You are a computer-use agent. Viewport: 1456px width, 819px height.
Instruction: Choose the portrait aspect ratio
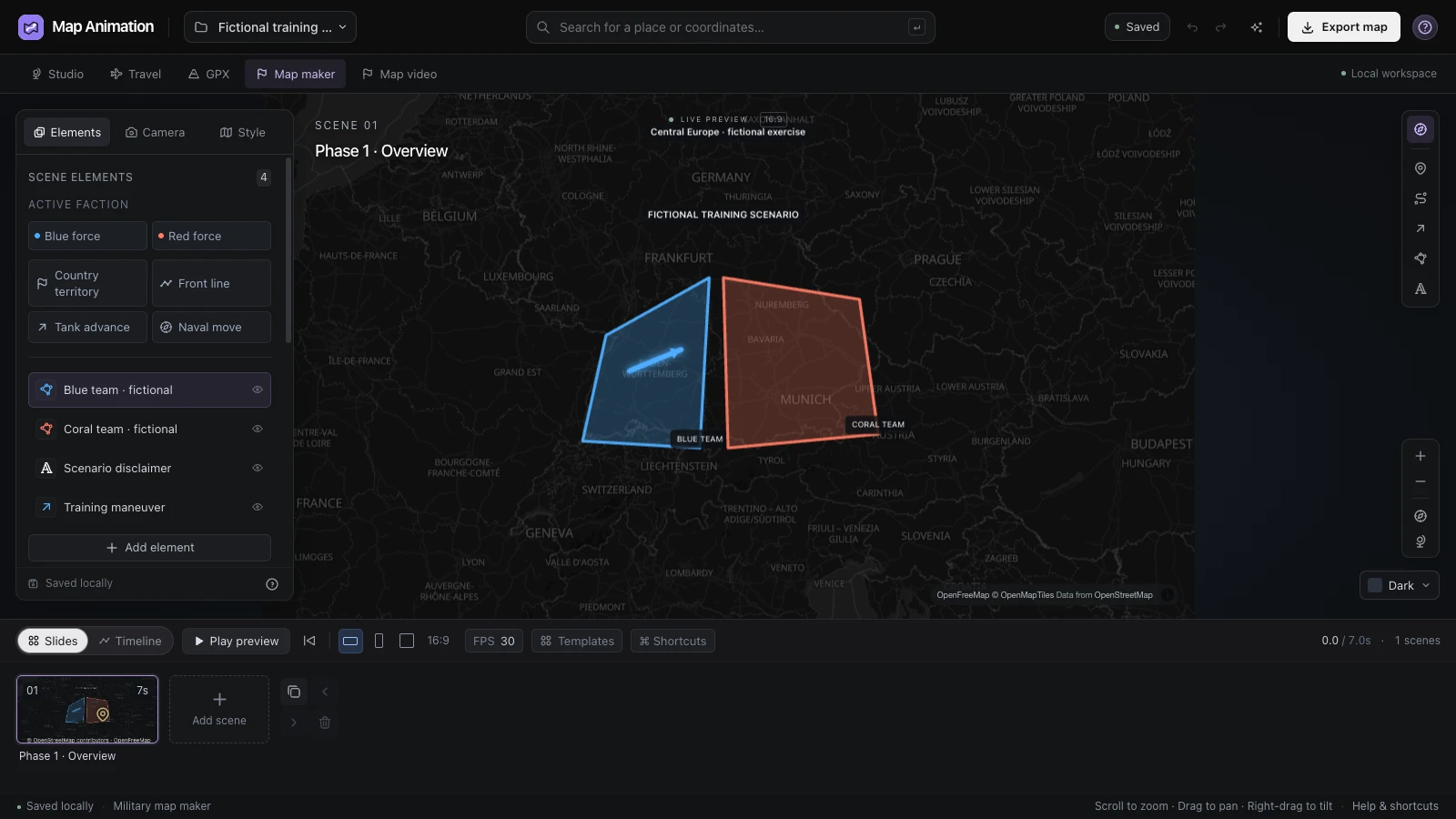(379, 641)
